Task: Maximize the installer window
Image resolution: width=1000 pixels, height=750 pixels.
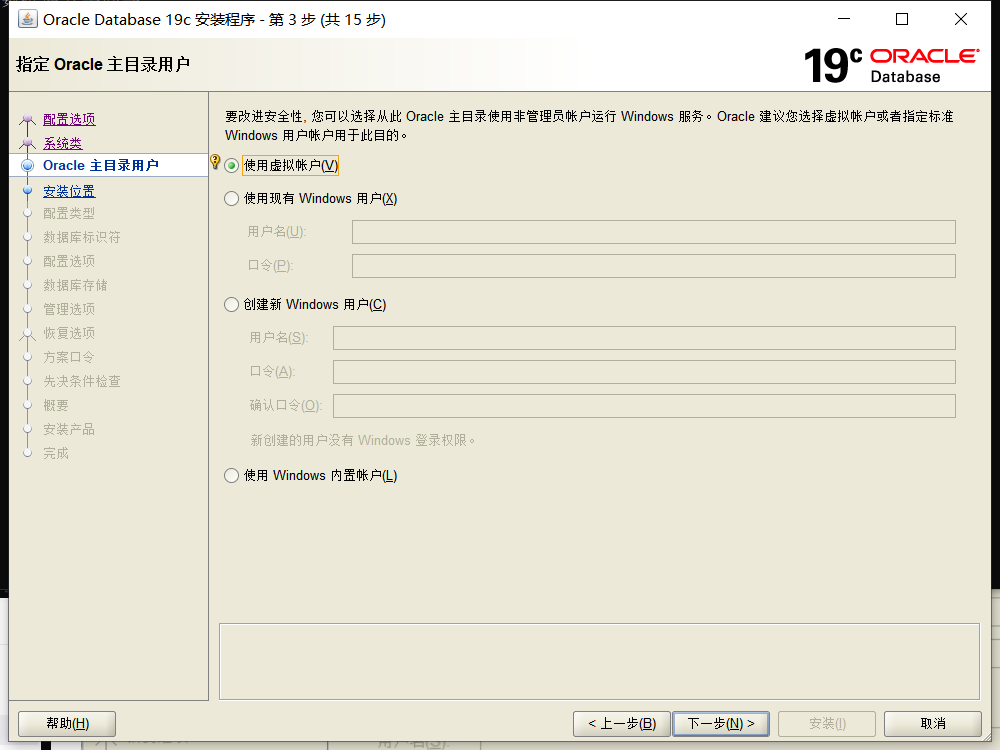Action: 902,19
